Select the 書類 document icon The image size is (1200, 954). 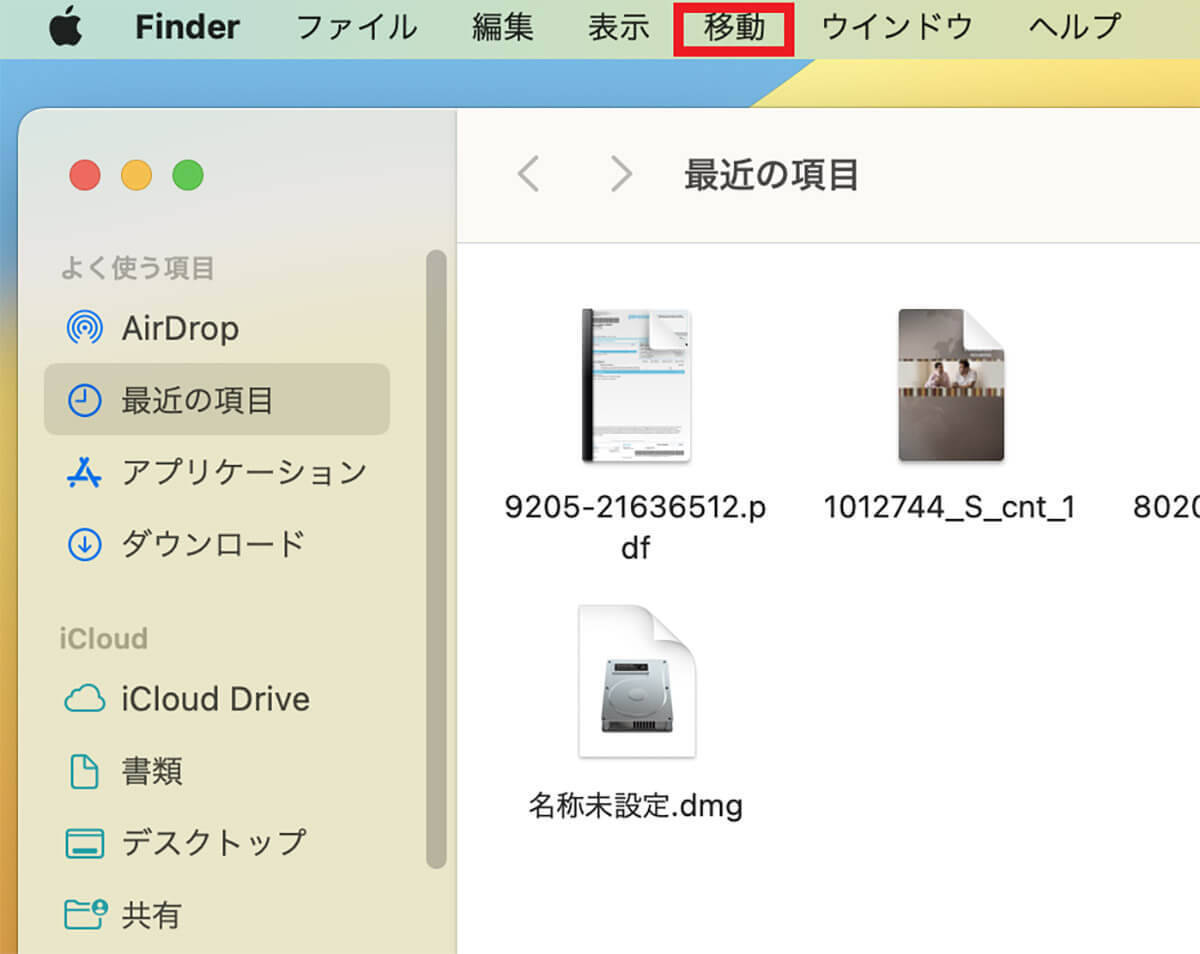84,771
